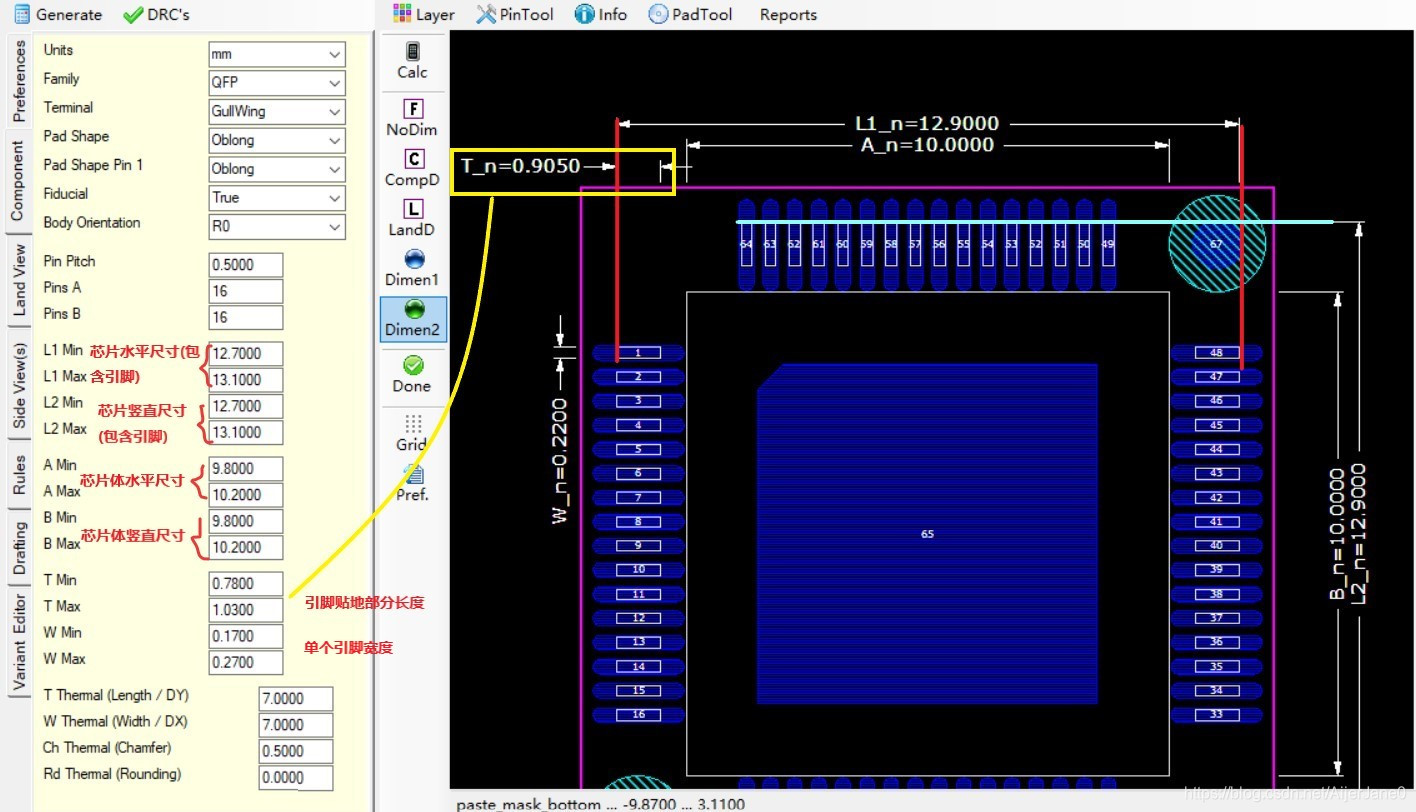Open the PinTool

point(514,14)
